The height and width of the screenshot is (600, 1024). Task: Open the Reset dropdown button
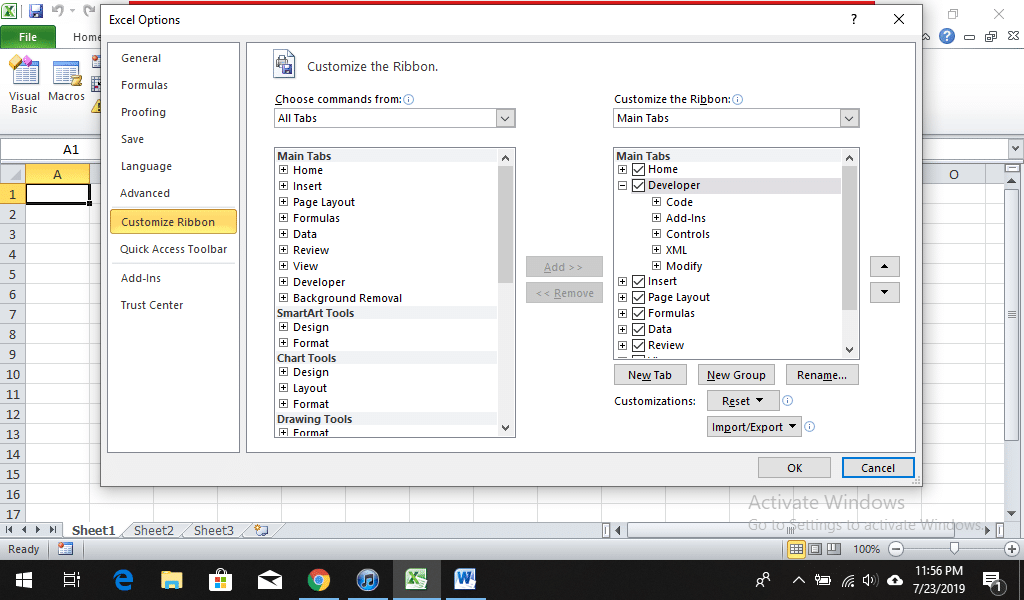coord(743,401)
